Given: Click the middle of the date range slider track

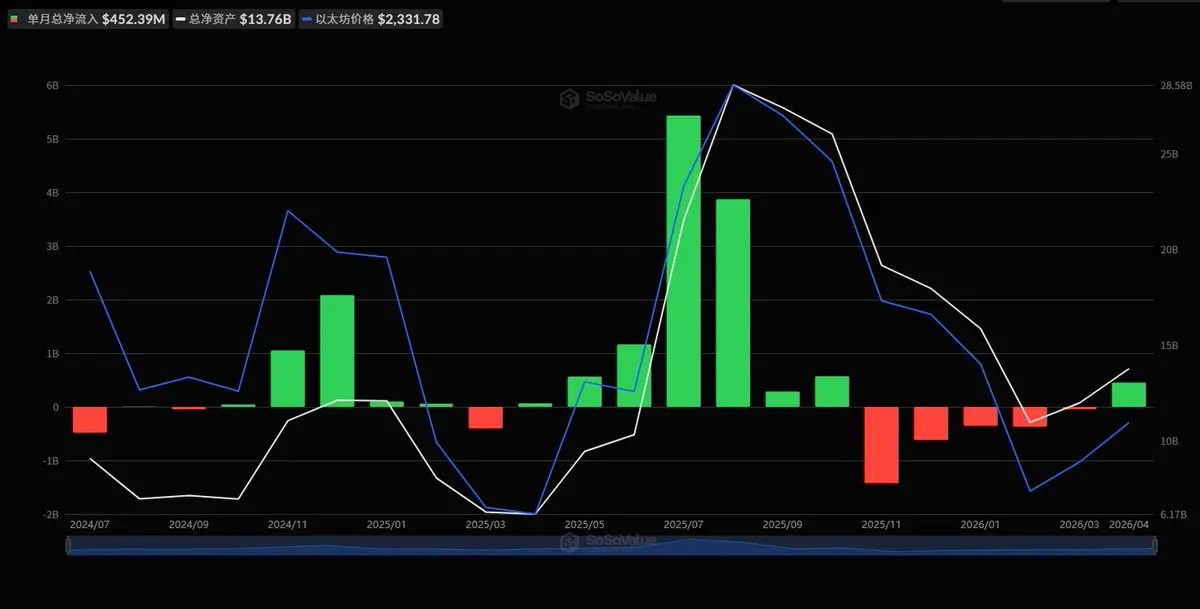Looking at the screenshot, I should (610, 545).
